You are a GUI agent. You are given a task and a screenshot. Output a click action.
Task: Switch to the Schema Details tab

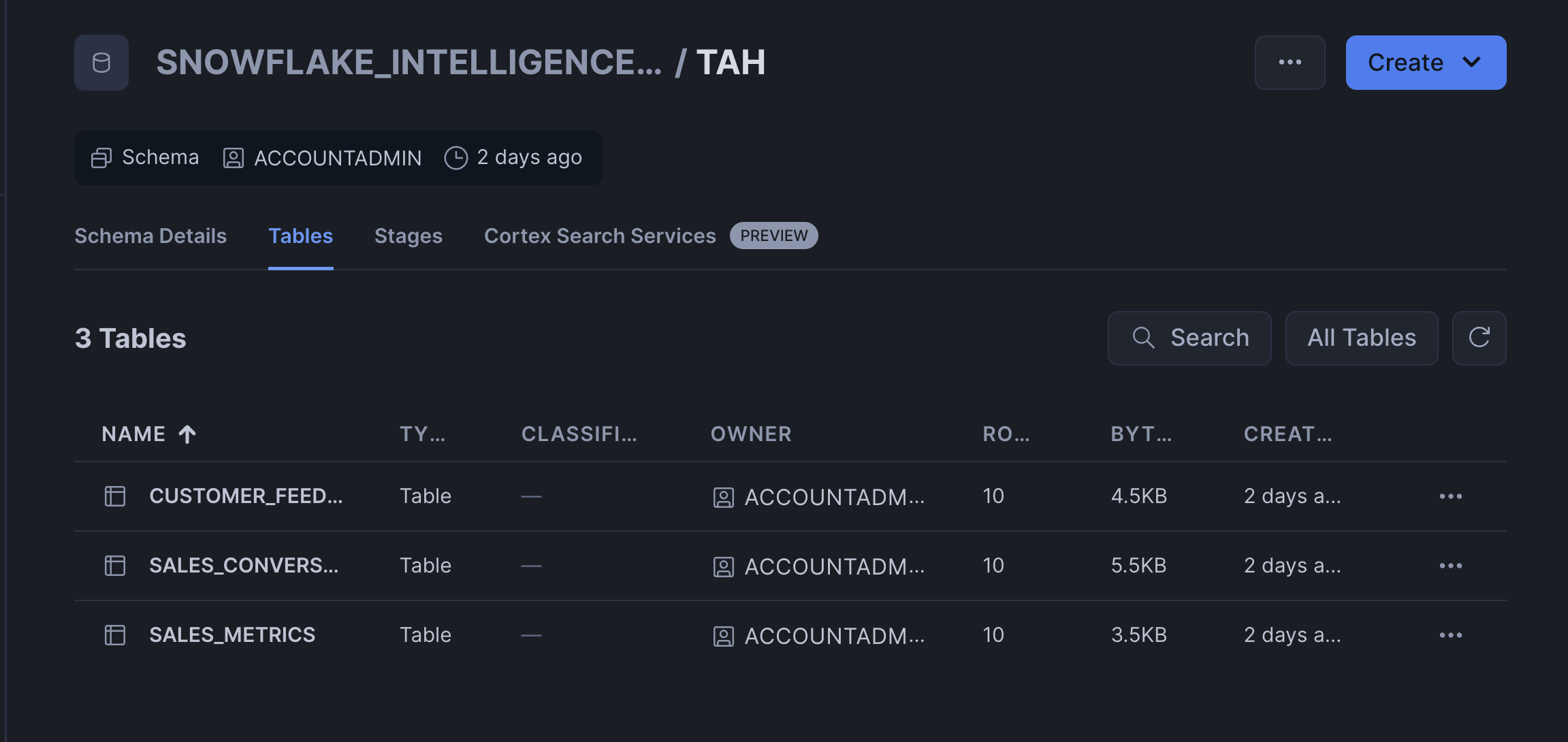click(150, 236)
